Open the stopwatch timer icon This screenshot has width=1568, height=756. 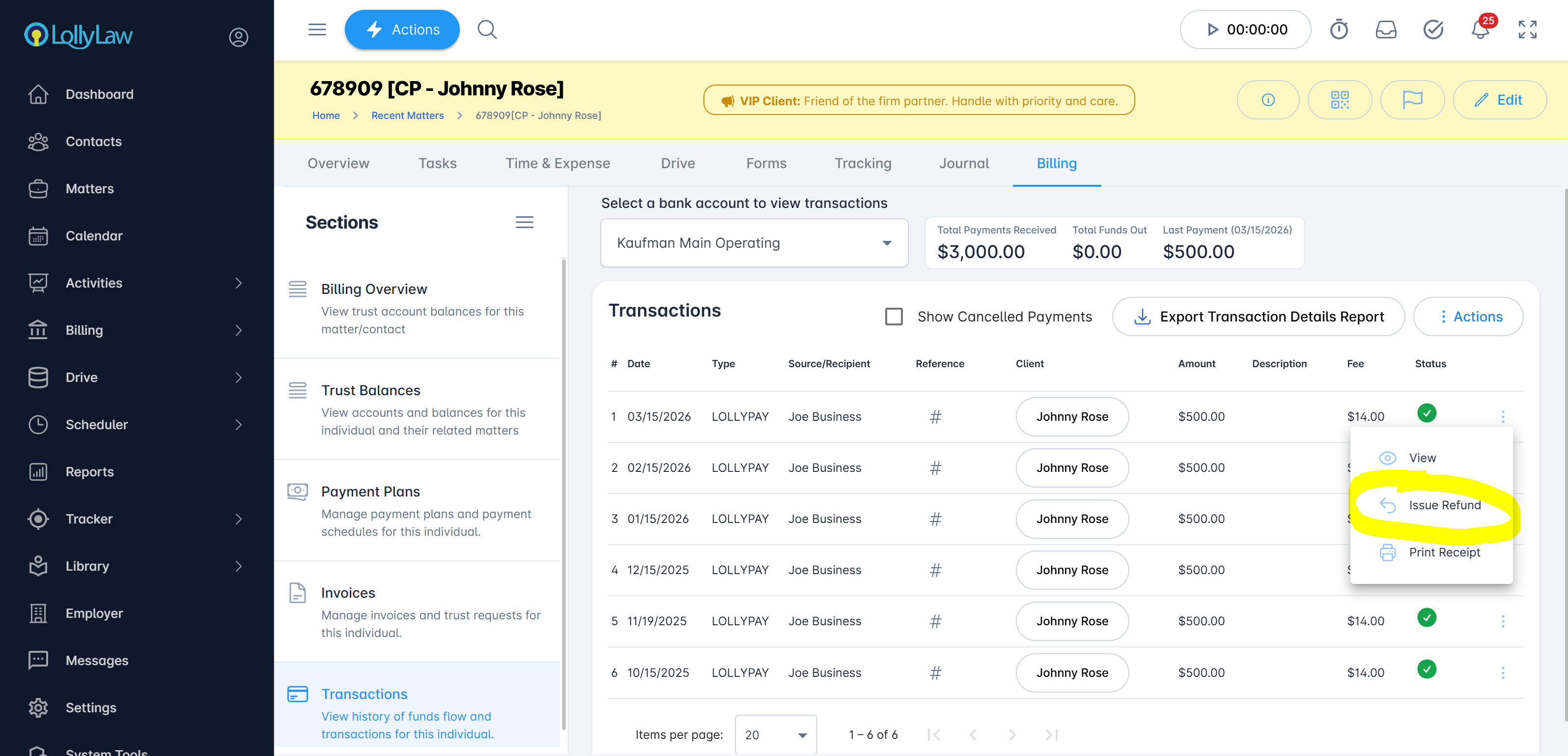click(x=1339, y=30)
